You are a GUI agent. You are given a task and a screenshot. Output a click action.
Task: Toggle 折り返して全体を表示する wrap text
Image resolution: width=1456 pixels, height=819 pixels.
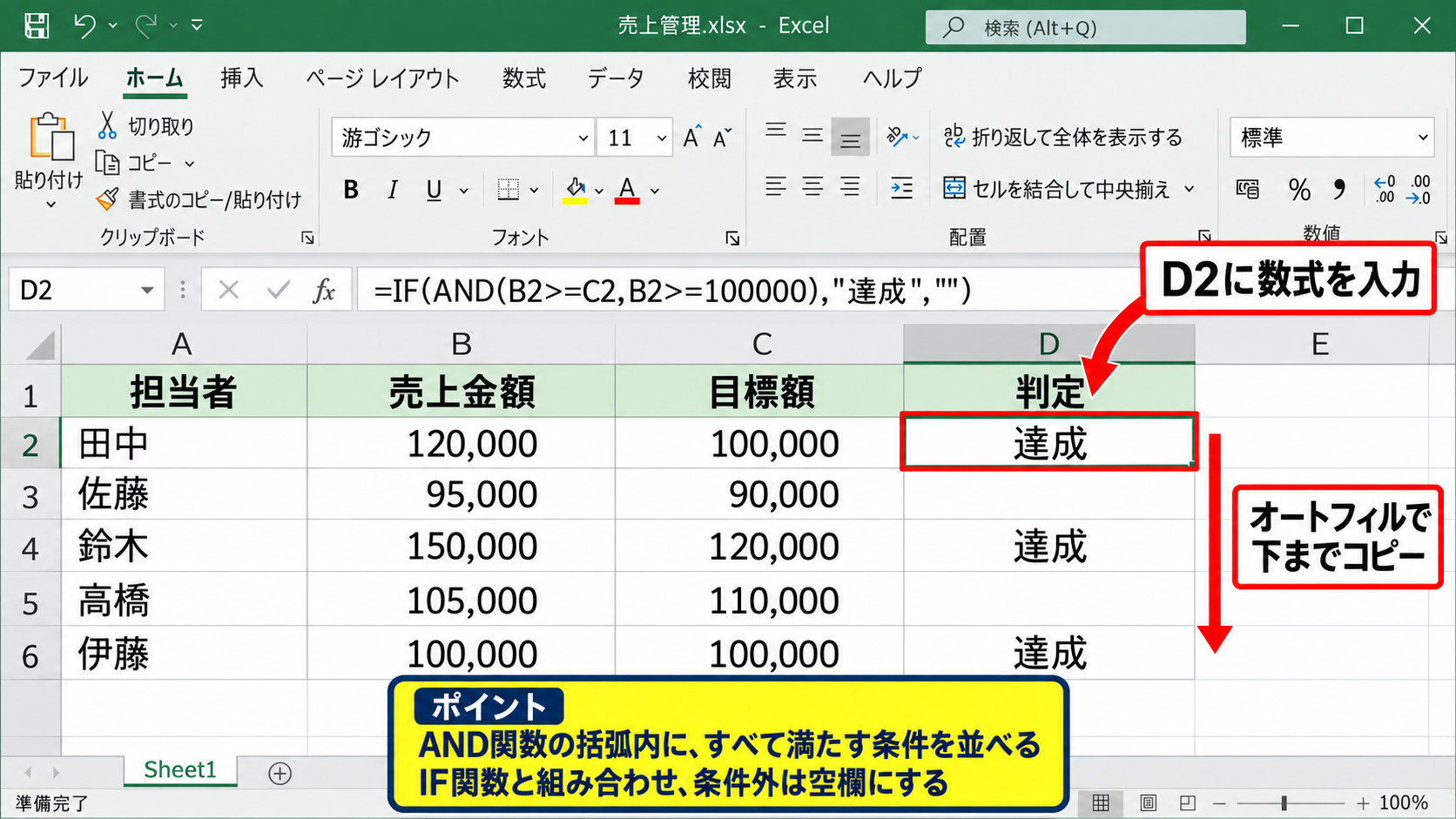coord(1063,137)
